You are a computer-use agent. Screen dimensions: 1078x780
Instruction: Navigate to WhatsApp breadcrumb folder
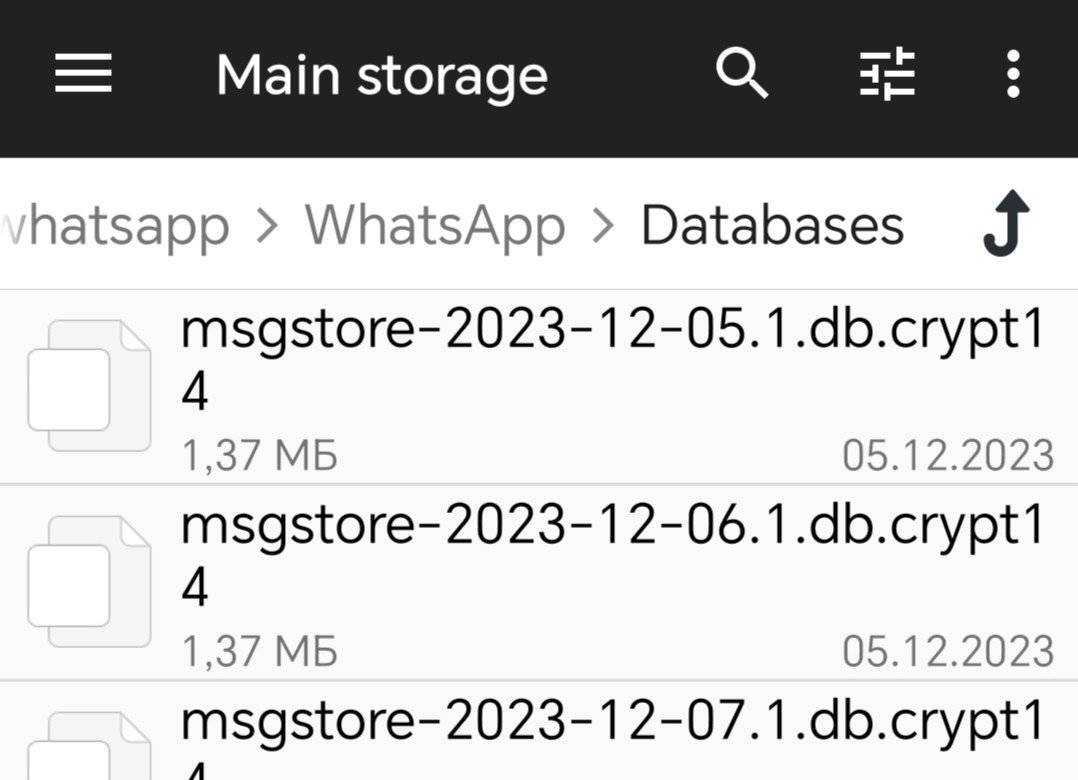point(435,225)
